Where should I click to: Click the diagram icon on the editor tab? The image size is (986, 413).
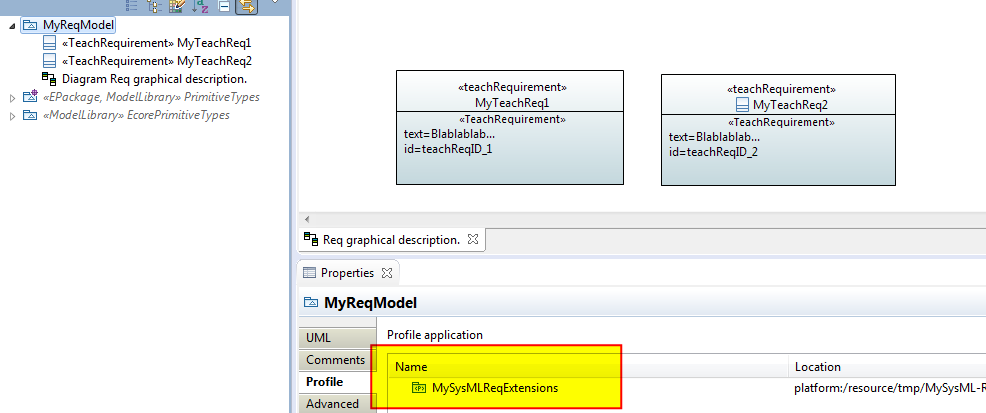(311, 239)
